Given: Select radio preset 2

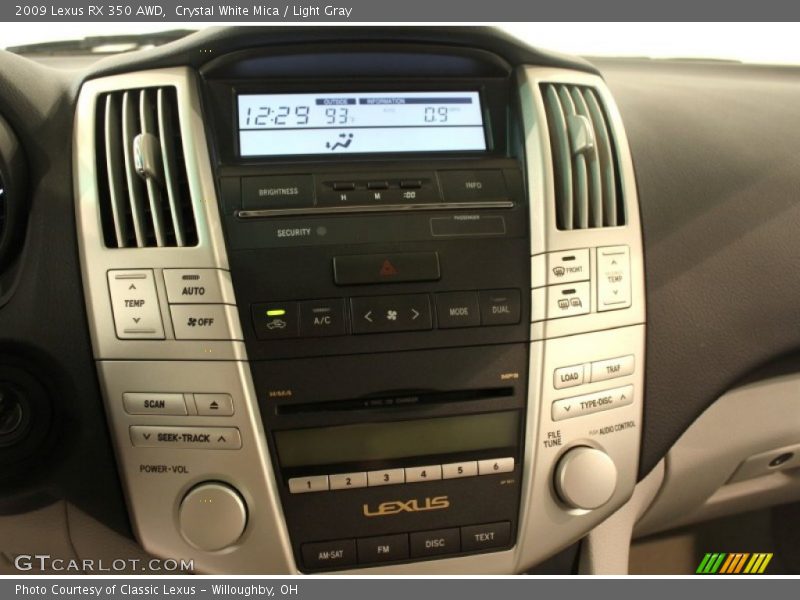Looking at the screenshot, I should pyautogui.click(x=348, y=481).
